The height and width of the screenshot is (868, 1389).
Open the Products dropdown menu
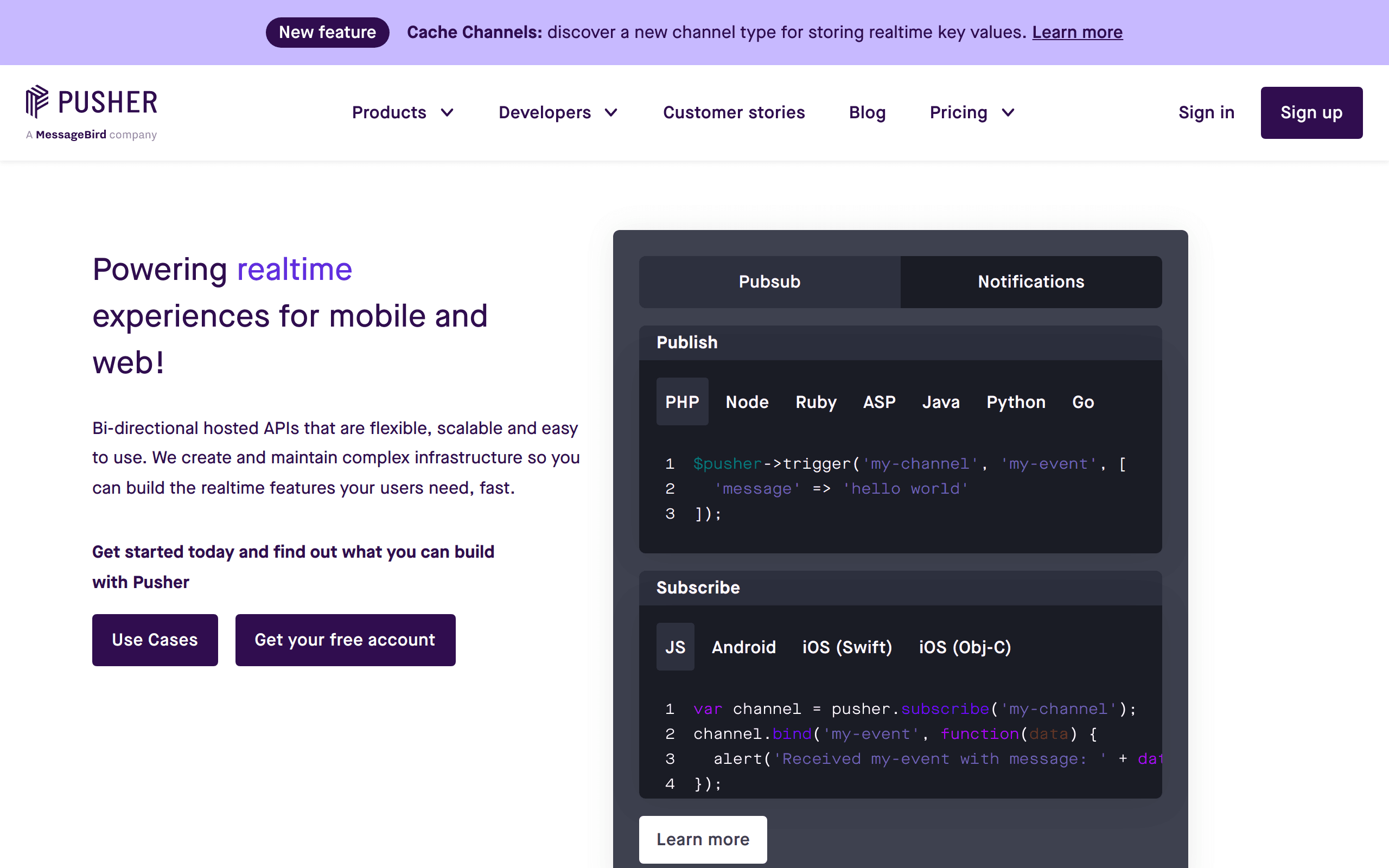[x=403, y=112]
